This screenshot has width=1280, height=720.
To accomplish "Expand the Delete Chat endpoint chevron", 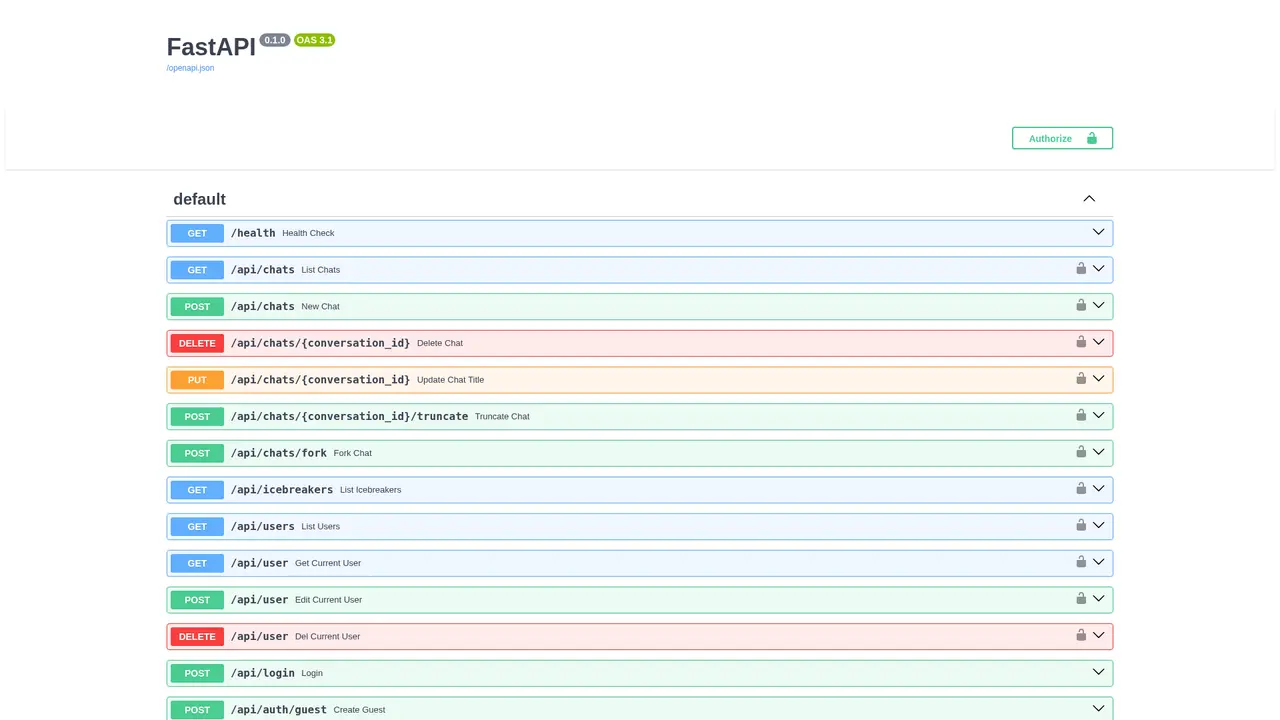I will click(x=1098, y=342).
